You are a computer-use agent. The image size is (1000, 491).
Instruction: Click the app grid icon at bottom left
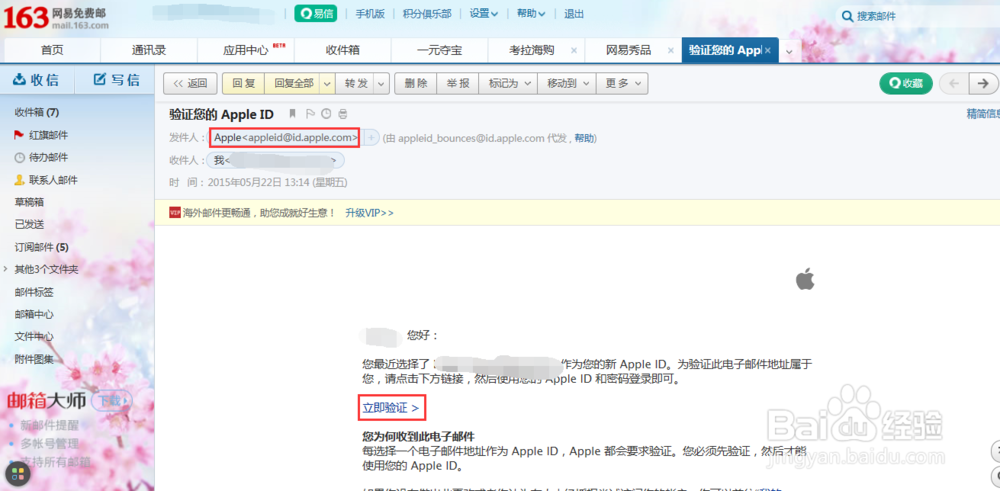pos(18,474)
